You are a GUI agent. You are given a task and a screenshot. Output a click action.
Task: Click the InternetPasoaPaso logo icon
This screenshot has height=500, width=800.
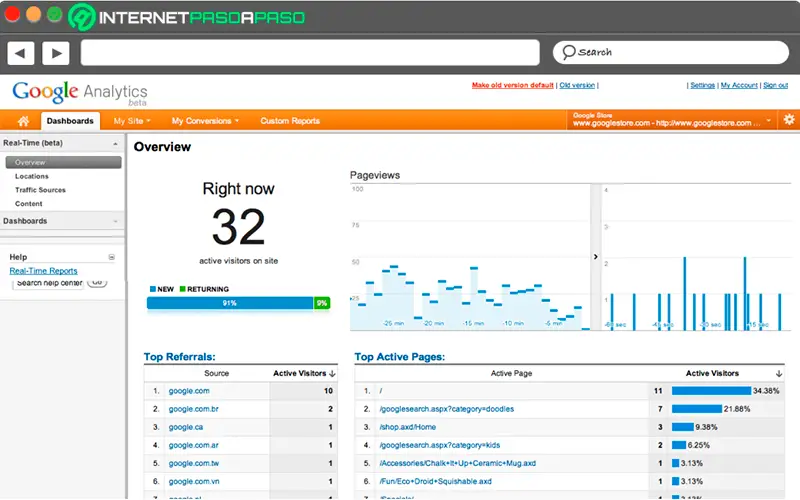pos(82,17)
